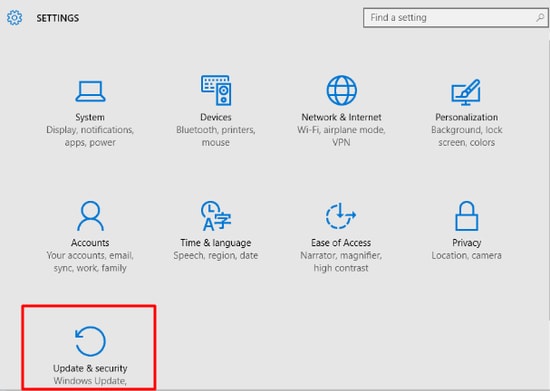Screen dimensions: 550x391
Task: Click the Network & Internet label
Action: coord(341,117)
